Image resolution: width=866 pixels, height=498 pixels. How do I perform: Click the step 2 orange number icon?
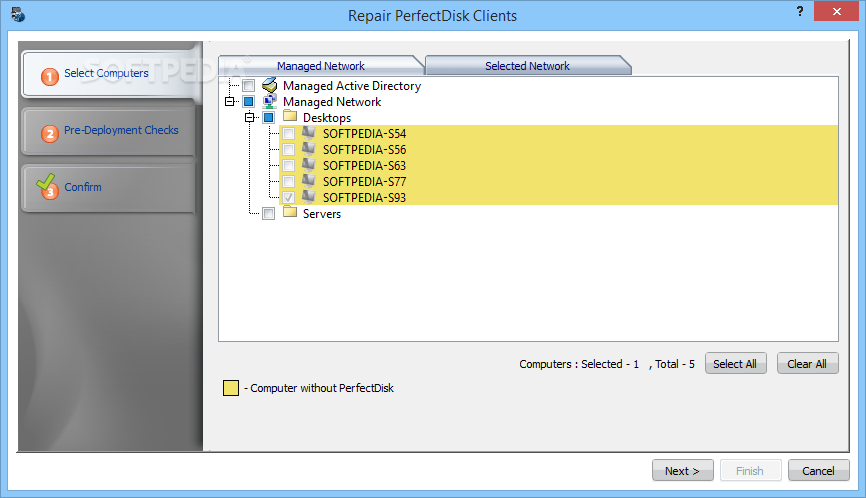[x=50, y=133]
